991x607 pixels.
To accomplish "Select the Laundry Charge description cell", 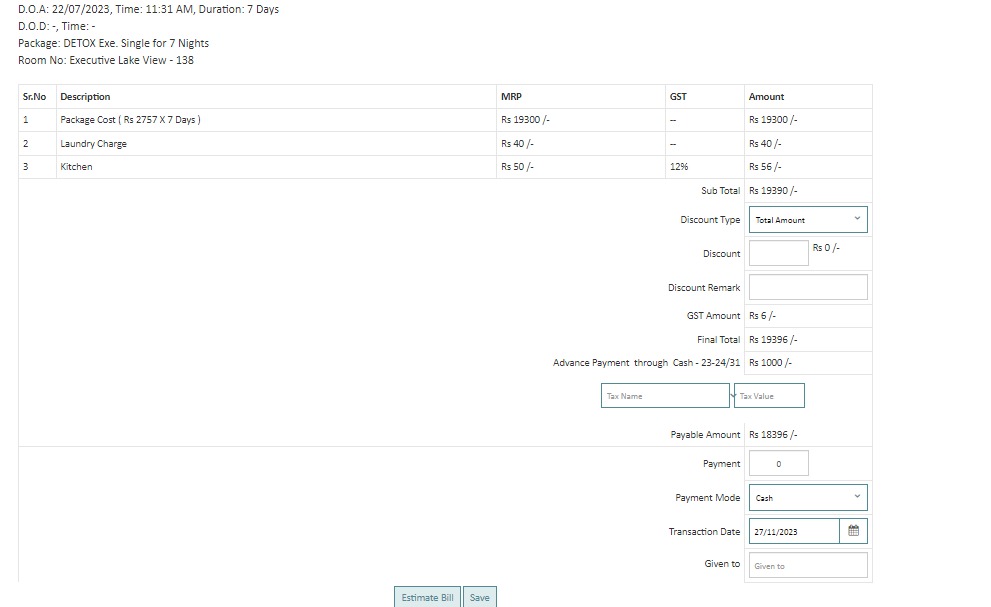I will pos(276,144).
